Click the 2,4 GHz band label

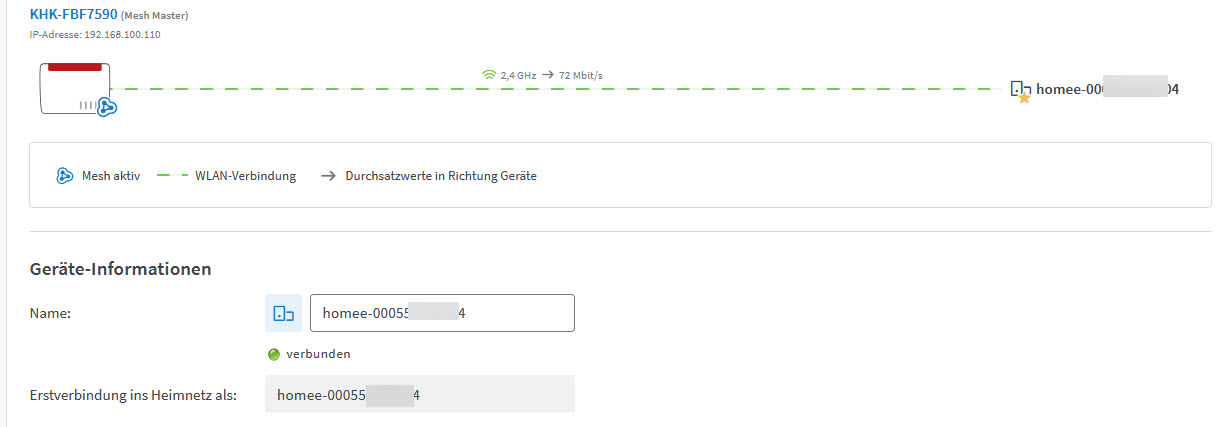518,75
